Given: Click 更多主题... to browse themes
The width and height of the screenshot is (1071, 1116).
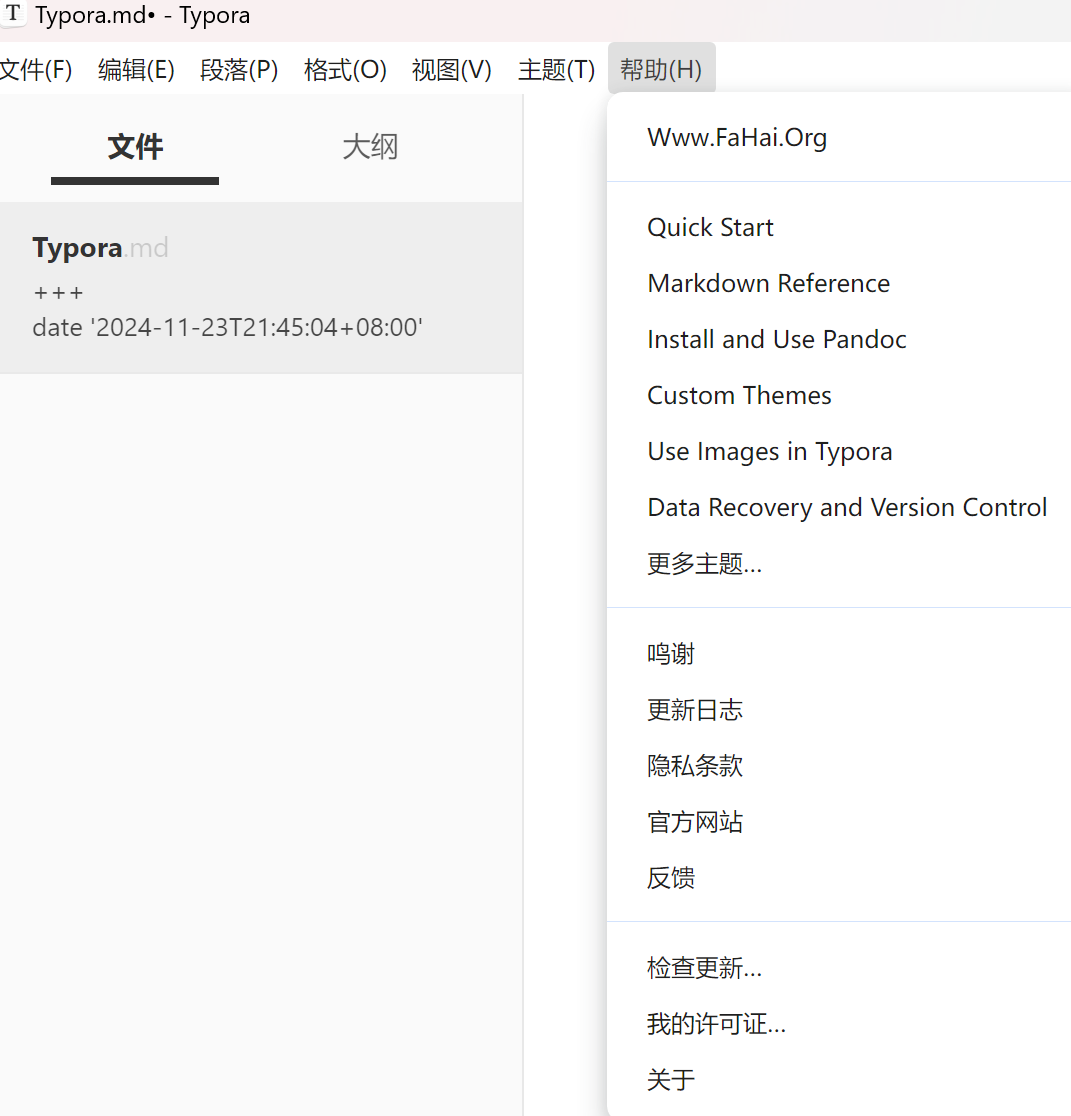Looking at the screenshot, I should [704, 564].
